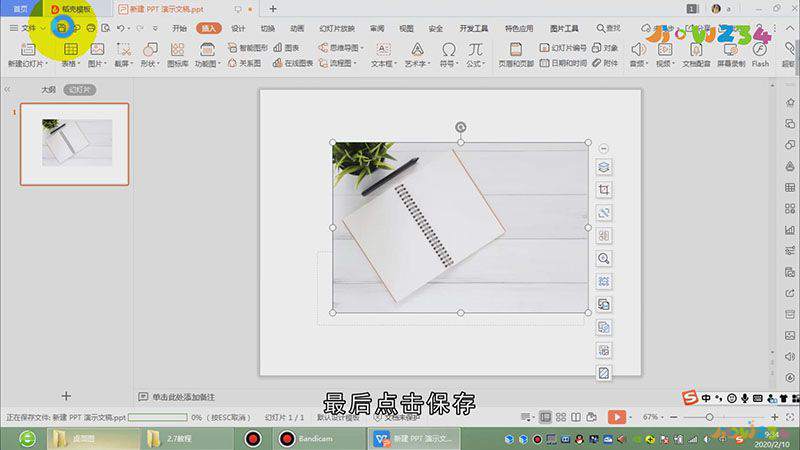800x450 pixels.
Task: Switch to the 切换 ribbon tab
Action: (267, 29)
